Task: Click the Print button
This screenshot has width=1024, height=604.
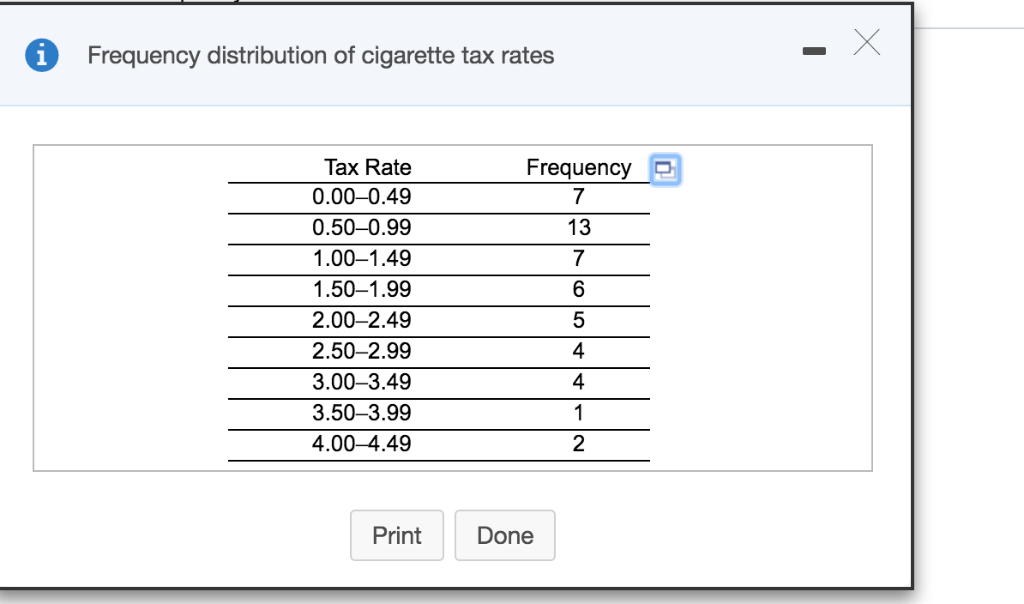Action: tap(397, 535)
